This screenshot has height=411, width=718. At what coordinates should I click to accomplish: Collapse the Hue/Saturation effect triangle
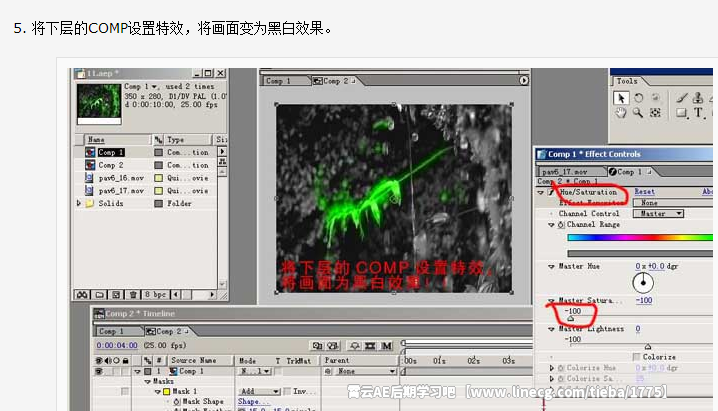(541, 193)
